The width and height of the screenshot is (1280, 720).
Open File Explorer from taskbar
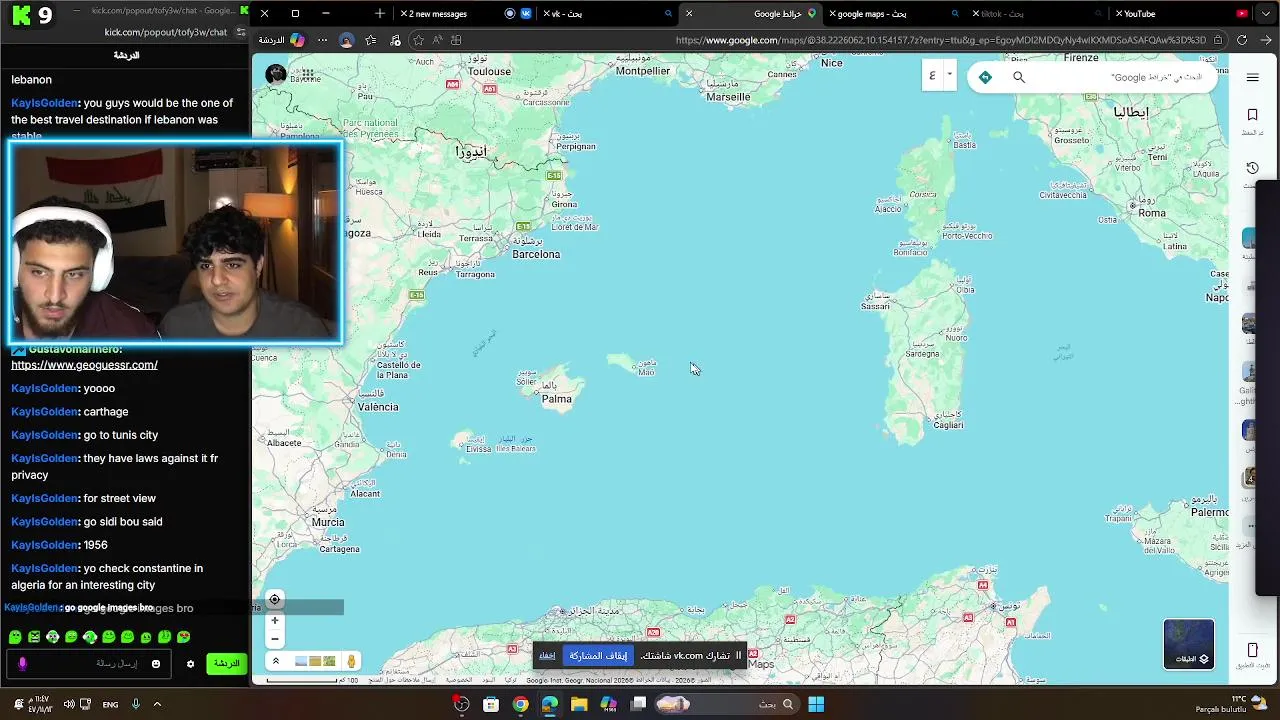[x=579, y=704]
